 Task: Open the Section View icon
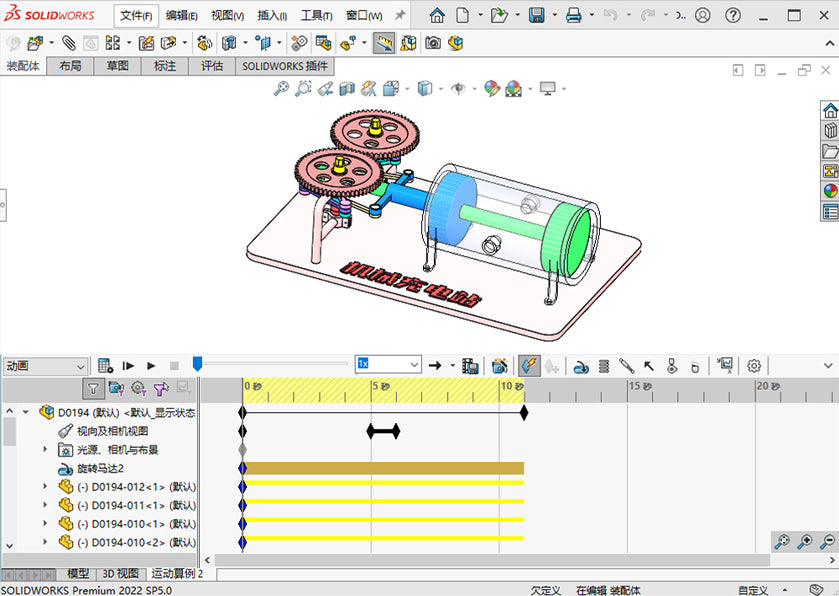(347, 88)
